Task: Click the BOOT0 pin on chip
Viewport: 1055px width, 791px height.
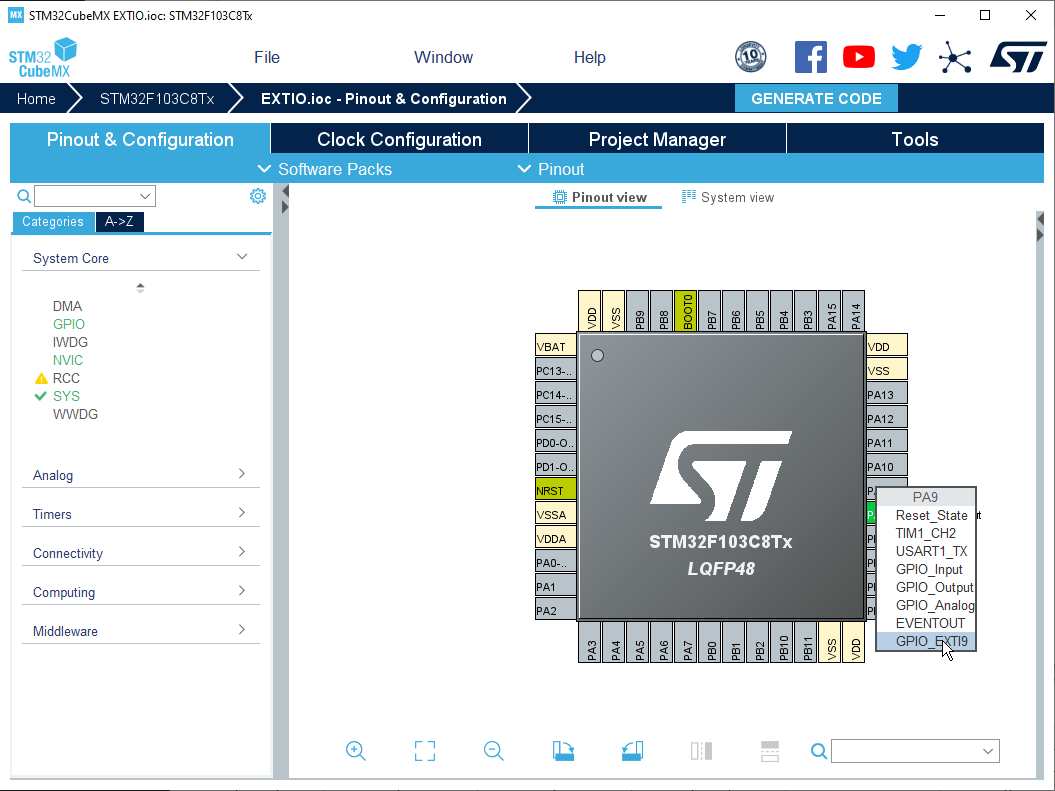Action: click(686, 312)
